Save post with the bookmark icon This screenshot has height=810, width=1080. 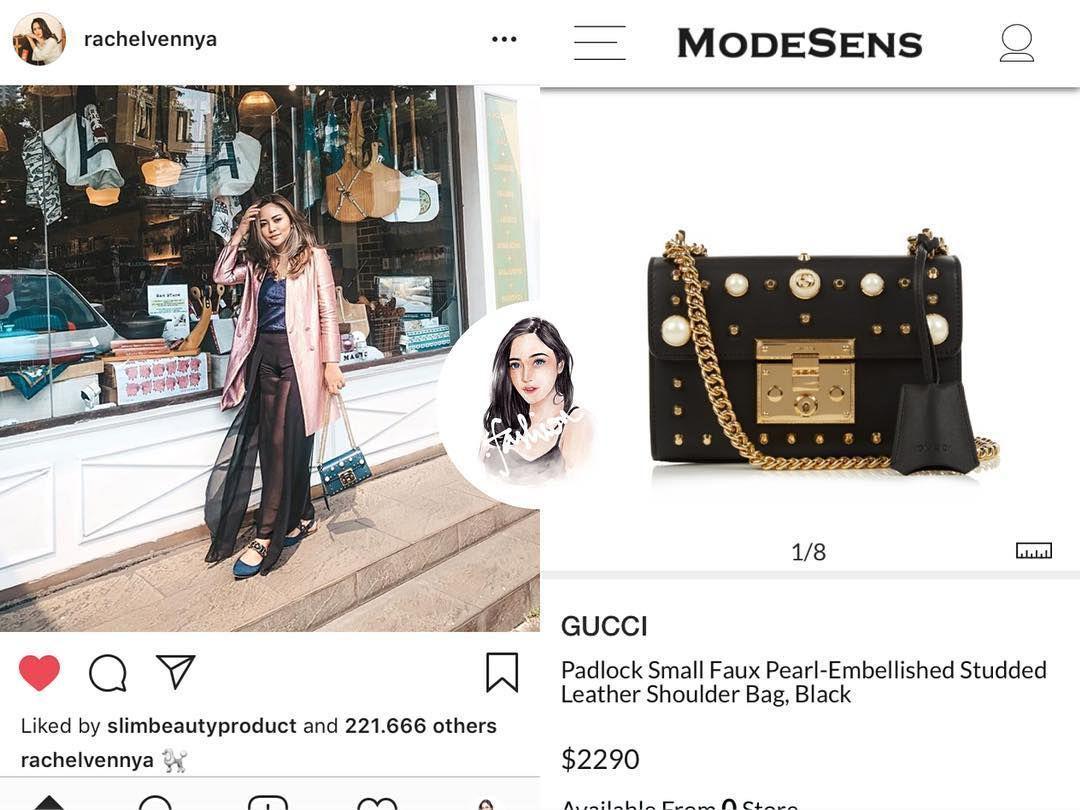pos(502,672)
